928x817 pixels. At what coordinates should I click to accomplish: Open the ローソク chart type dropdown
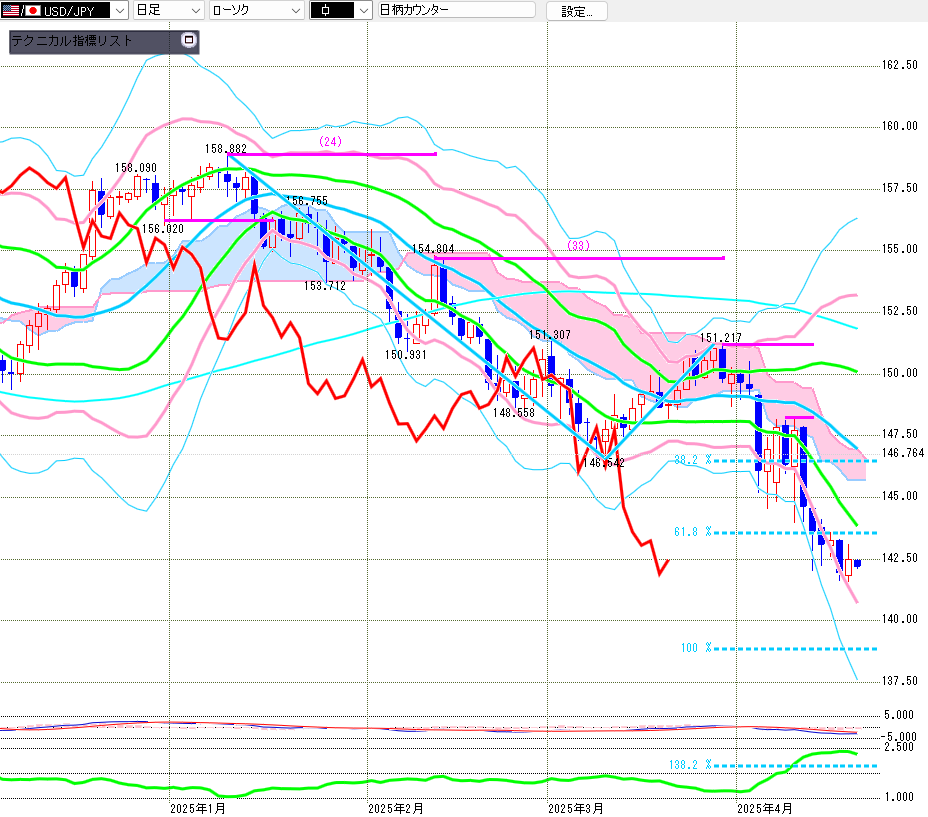coord(257,10)
